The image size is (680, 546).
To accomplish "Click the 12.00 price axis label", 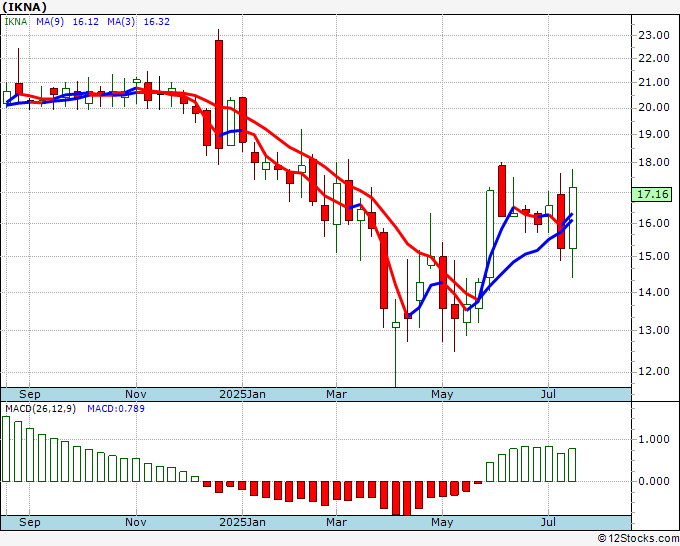I will pyautogui.click(x=654, y=372).
